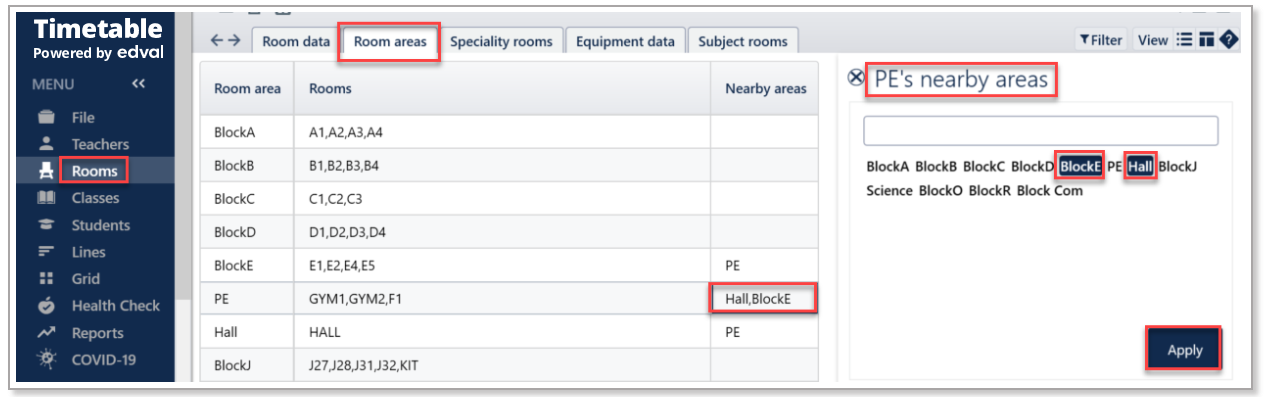Open the help diamond icon
Image resolution: width=1265 pixels, height=397 pixels.
tap(1229, 40)
